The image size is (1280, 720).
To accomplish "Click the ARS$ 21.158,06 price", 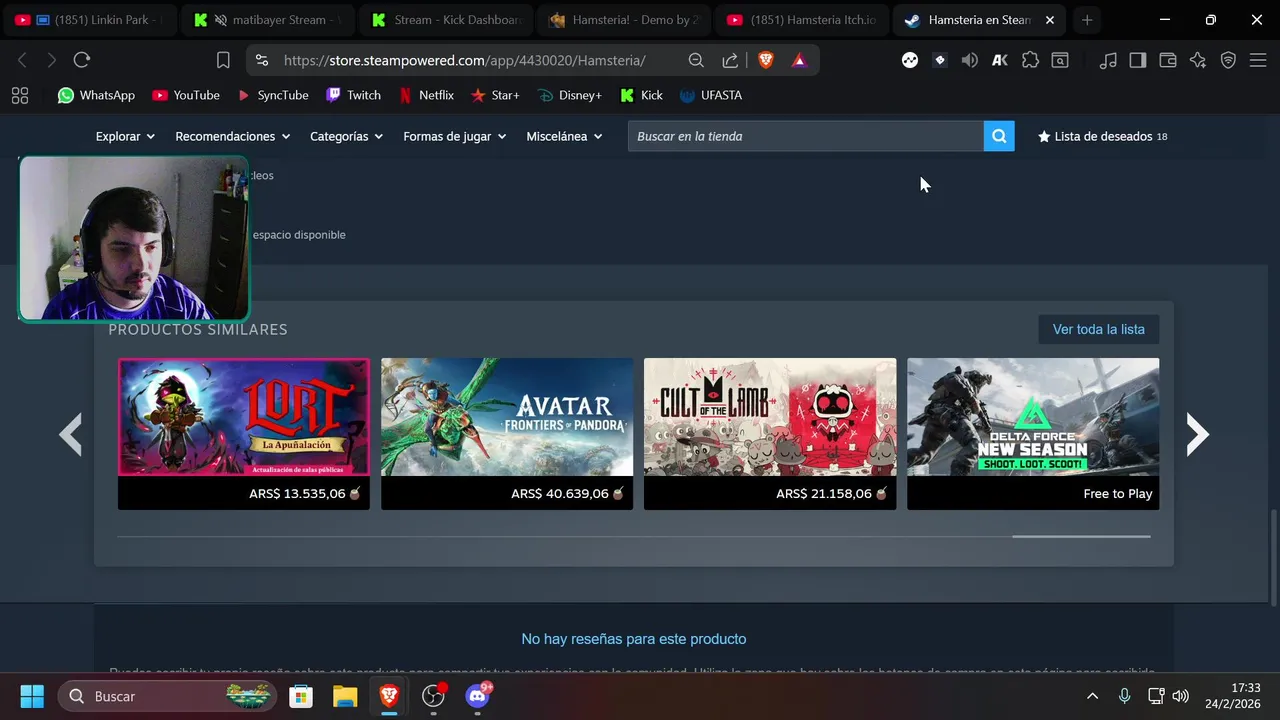I will pyautogui.click(x=823, y=493).
